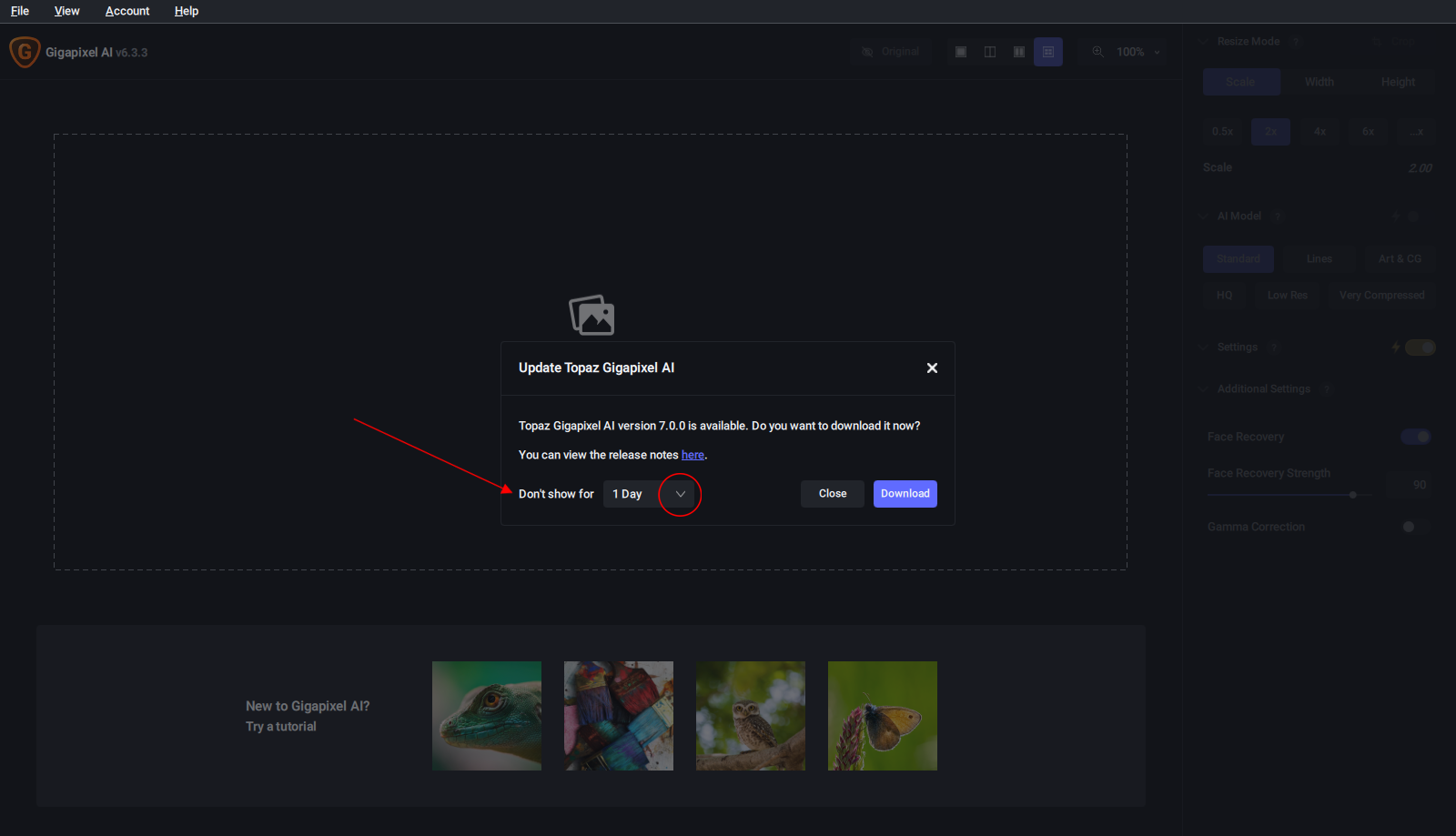Click the 'New to Gigapixel AI?' text
Screen dimensions: 1456x836
point(308,707)
